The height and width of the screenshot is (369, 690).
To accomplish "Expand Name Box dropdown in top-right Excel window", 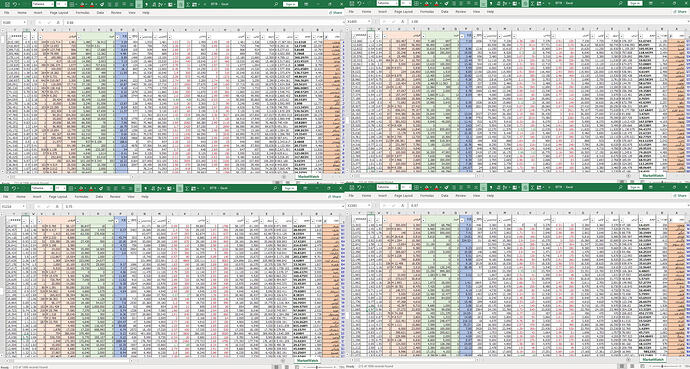I will (369, 21).
